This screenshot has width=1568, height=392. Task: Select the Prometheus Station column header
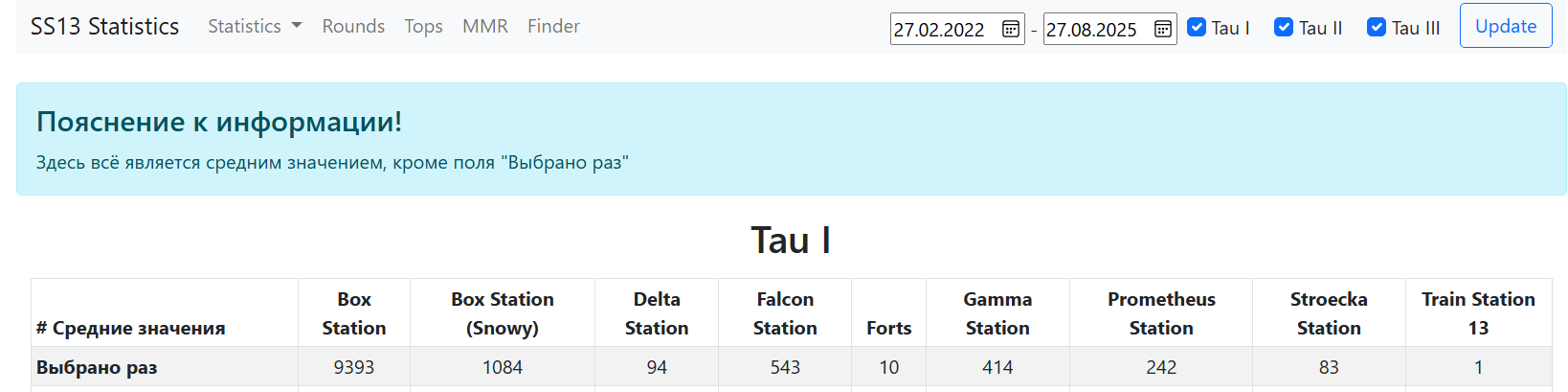click(x=1161, y=313)
